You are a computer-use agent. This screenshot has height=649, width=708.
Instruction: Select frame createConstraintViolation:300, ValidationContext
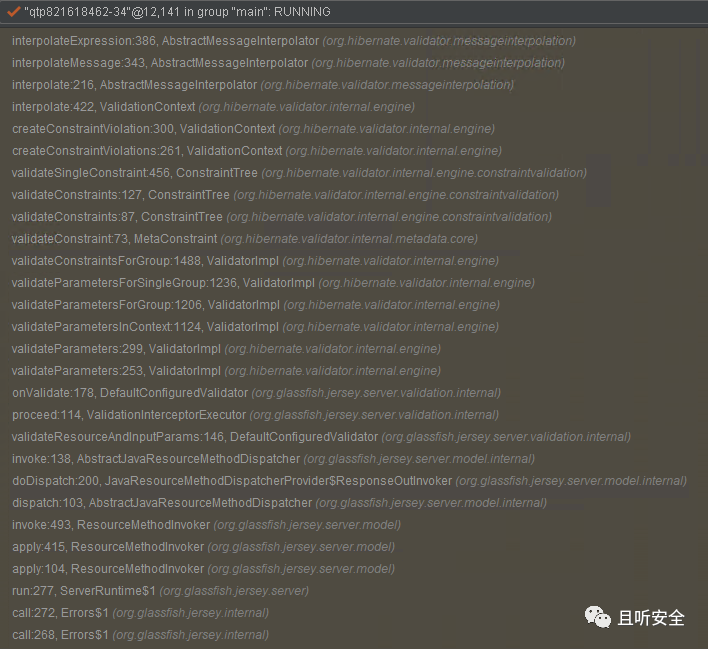click(x=253, y=129)
